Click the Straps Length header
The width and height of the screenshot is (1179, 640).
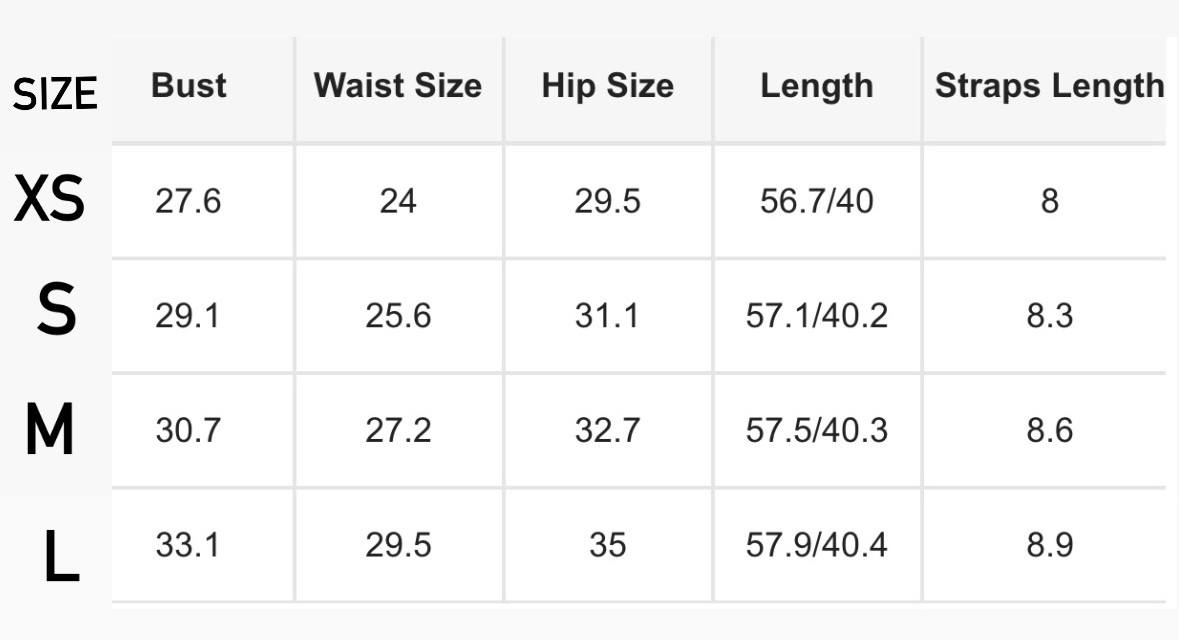(1049, 86)
